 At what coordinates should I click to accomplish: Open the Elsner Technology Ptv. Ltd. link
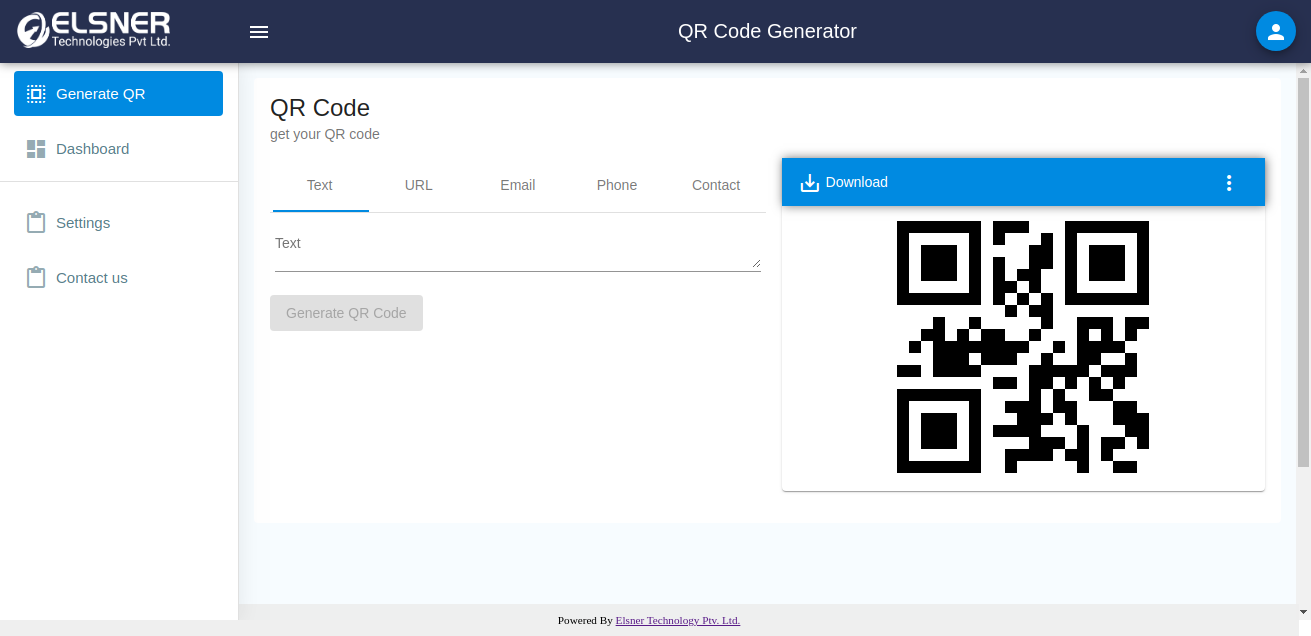[677, 620]
